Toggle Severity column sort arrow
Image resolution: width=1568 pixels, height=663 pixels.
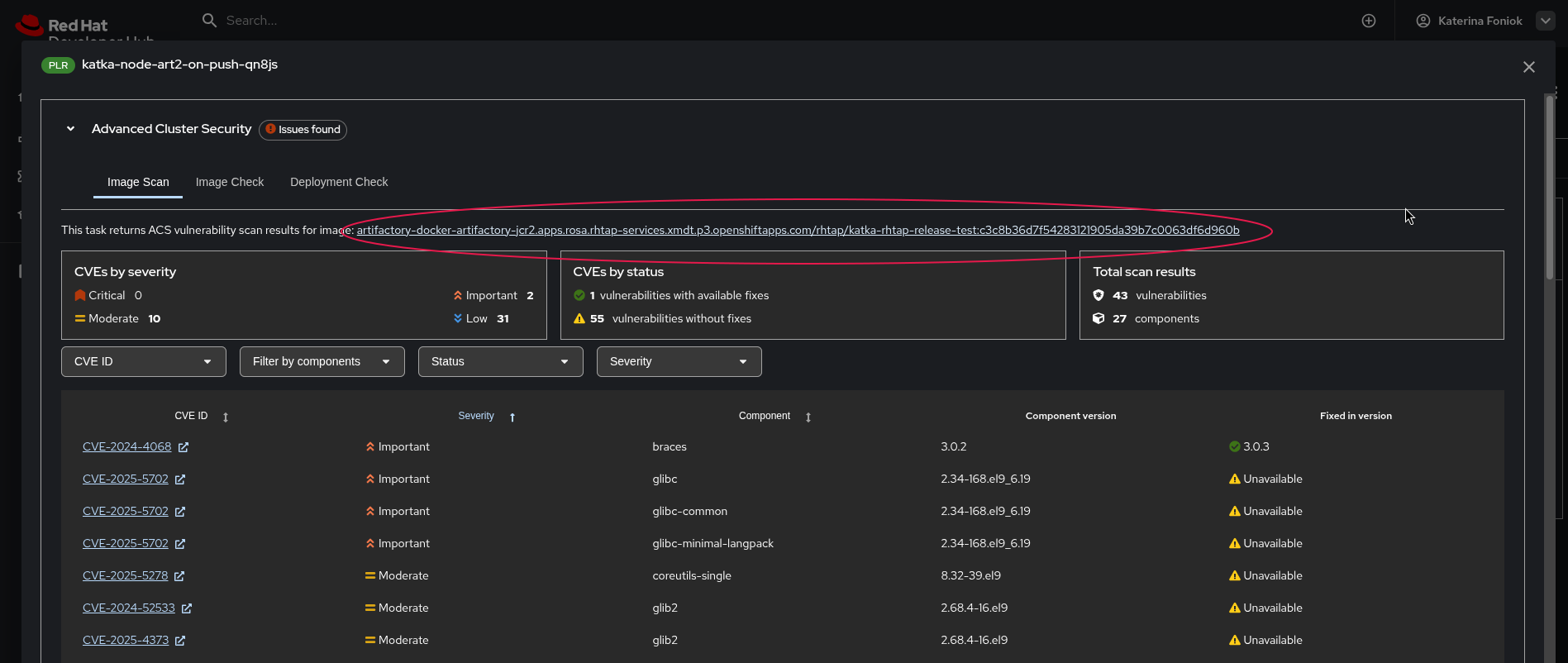(x=512, y=417)
